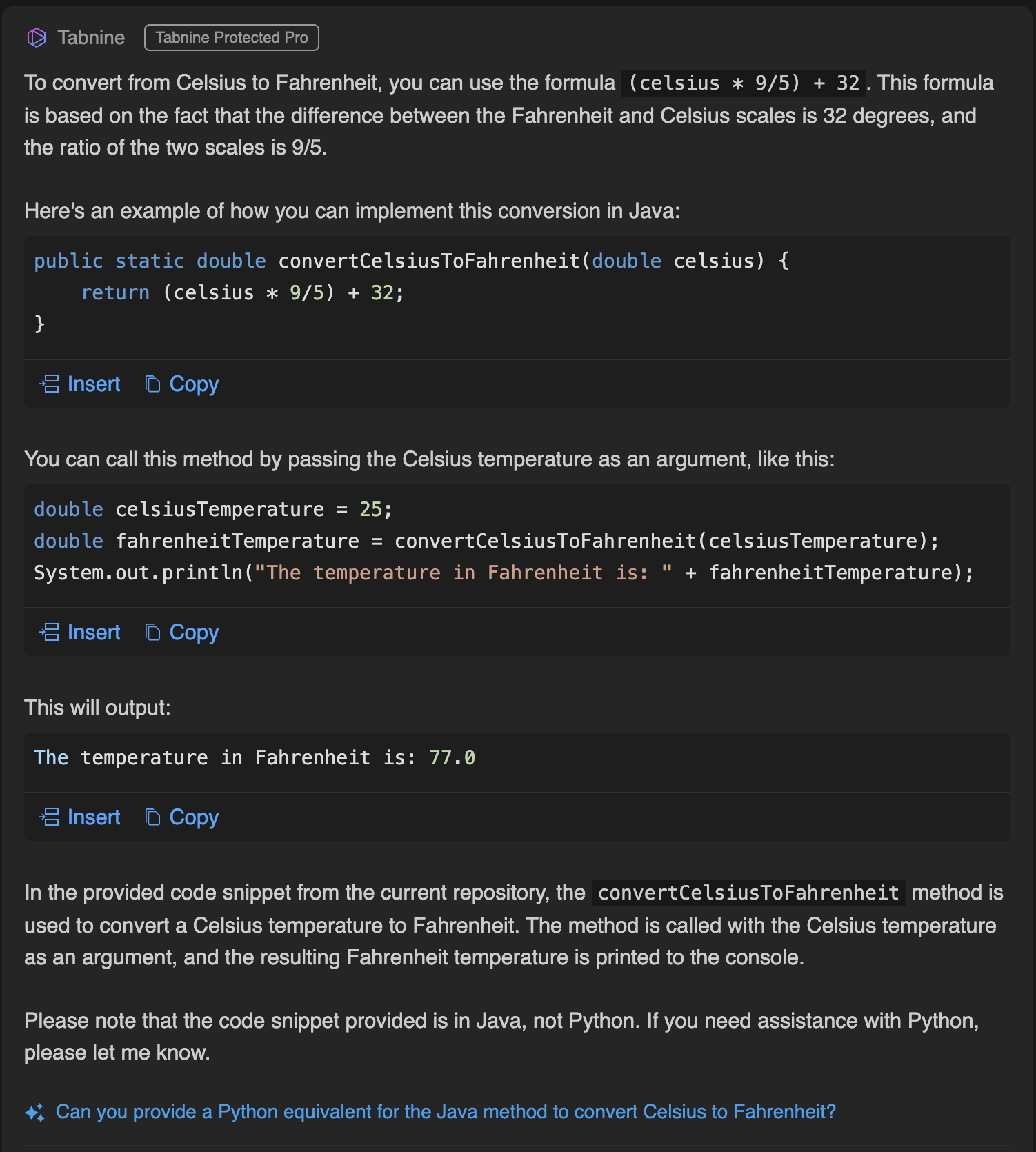Insert the celsiusTemperature method call snippet
The height and width of the screenshot is (1152, 1036).
coord(81,633)
